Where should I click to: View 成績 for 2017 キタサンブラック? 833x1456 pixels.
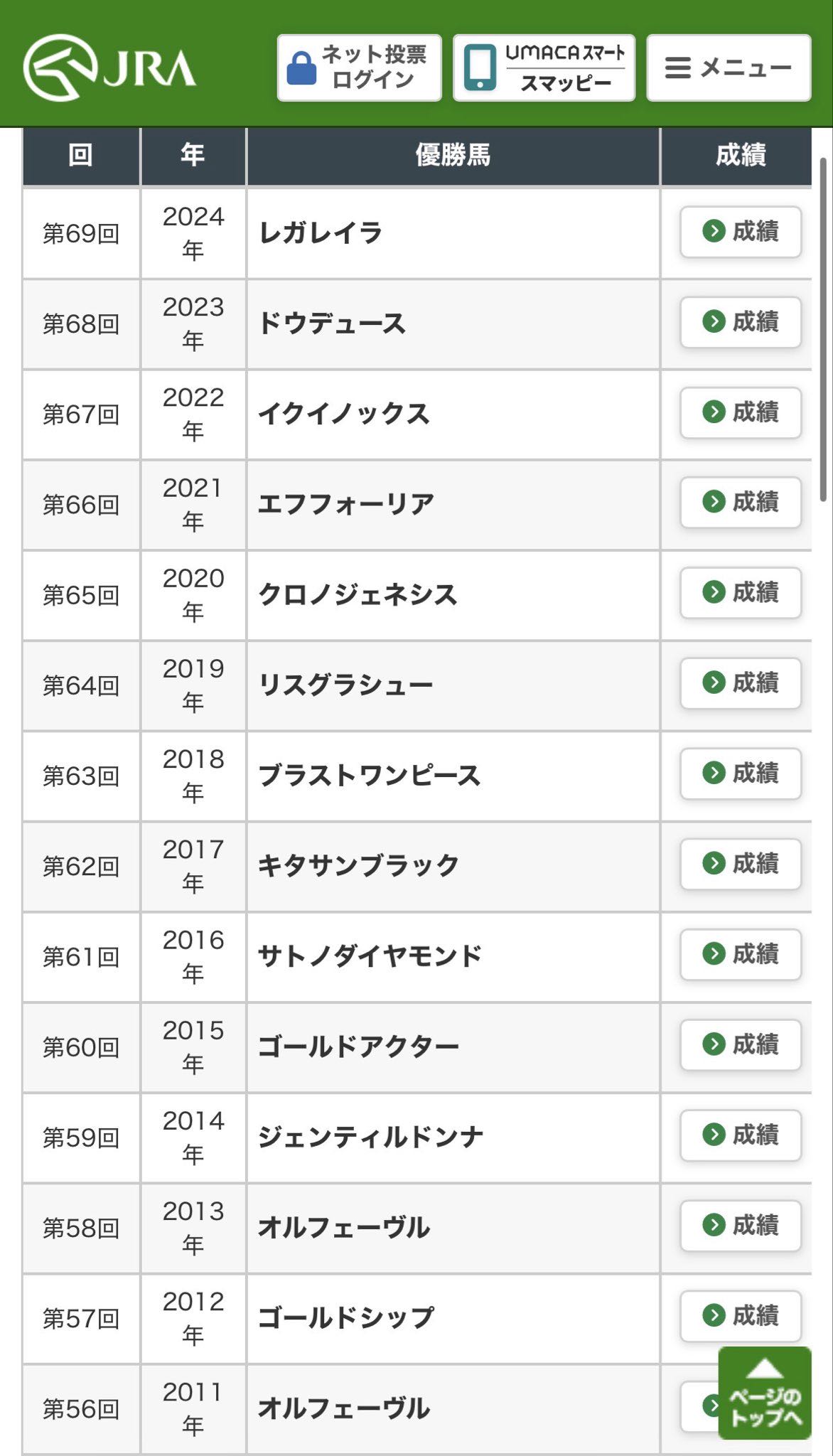coord(741,863)
